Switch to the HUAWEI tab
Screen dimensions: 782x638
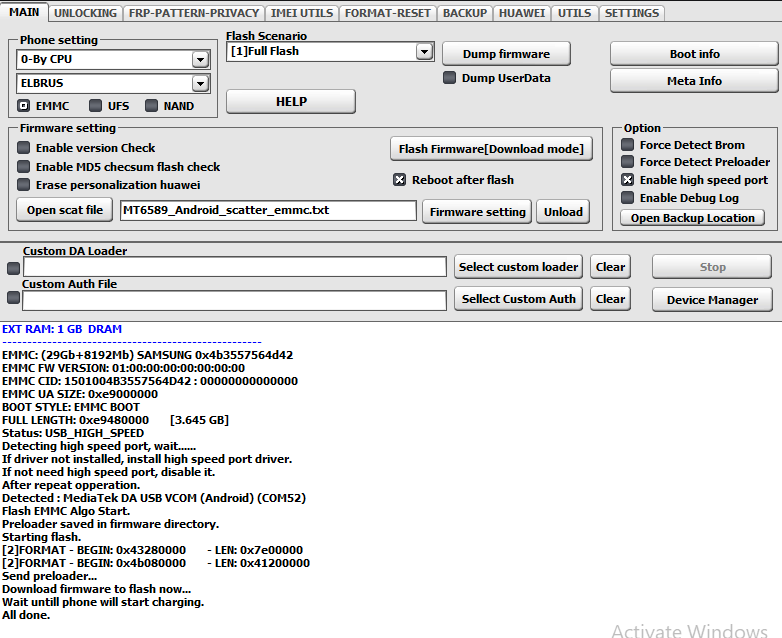[x=522, y=13]
